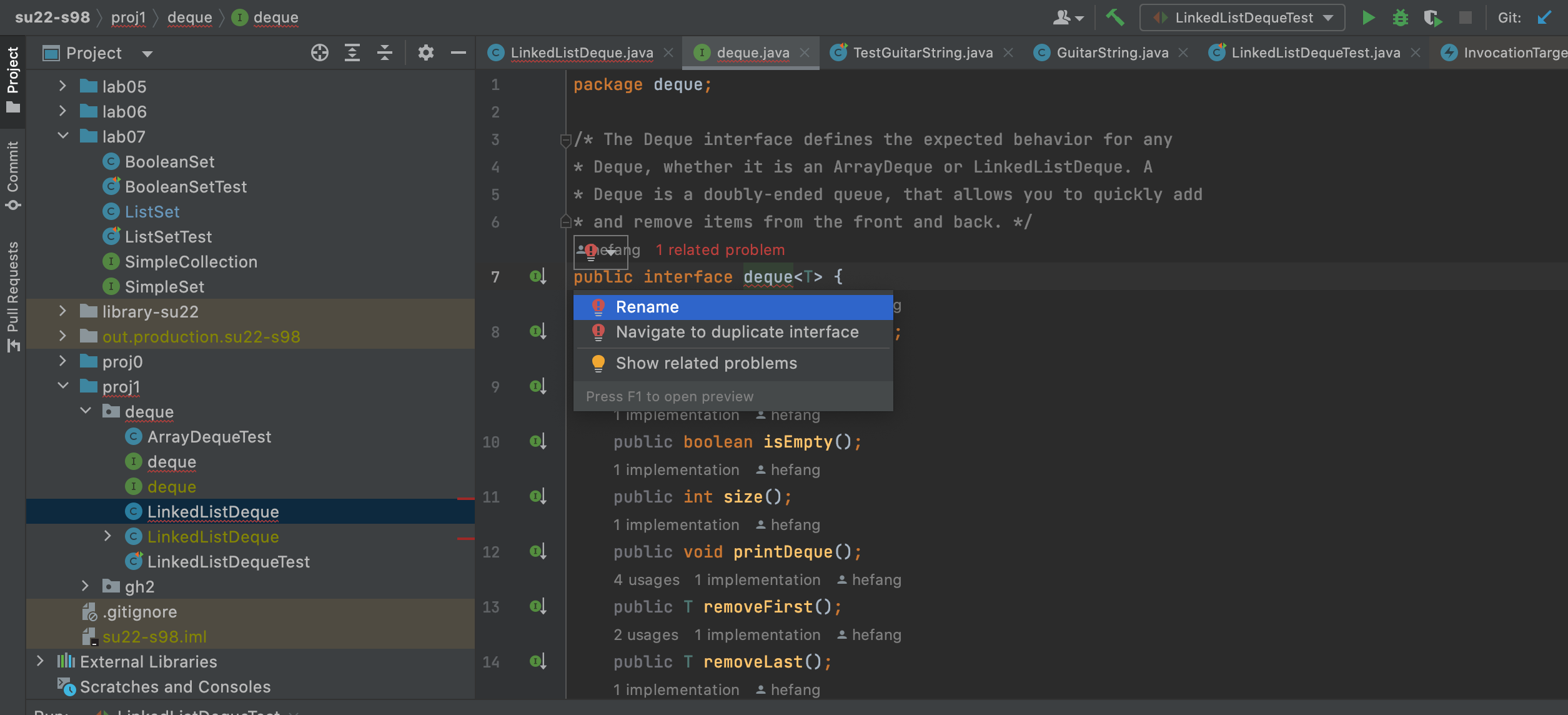Hide the Project panel with minus icon
Screen dimensions: 1568x715
[x=459, y=53]
